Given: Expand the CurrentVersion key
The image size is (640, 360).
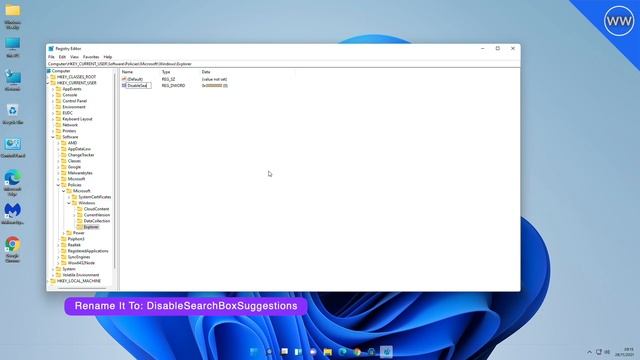Looking at the screenshot, I should point(74,215).
